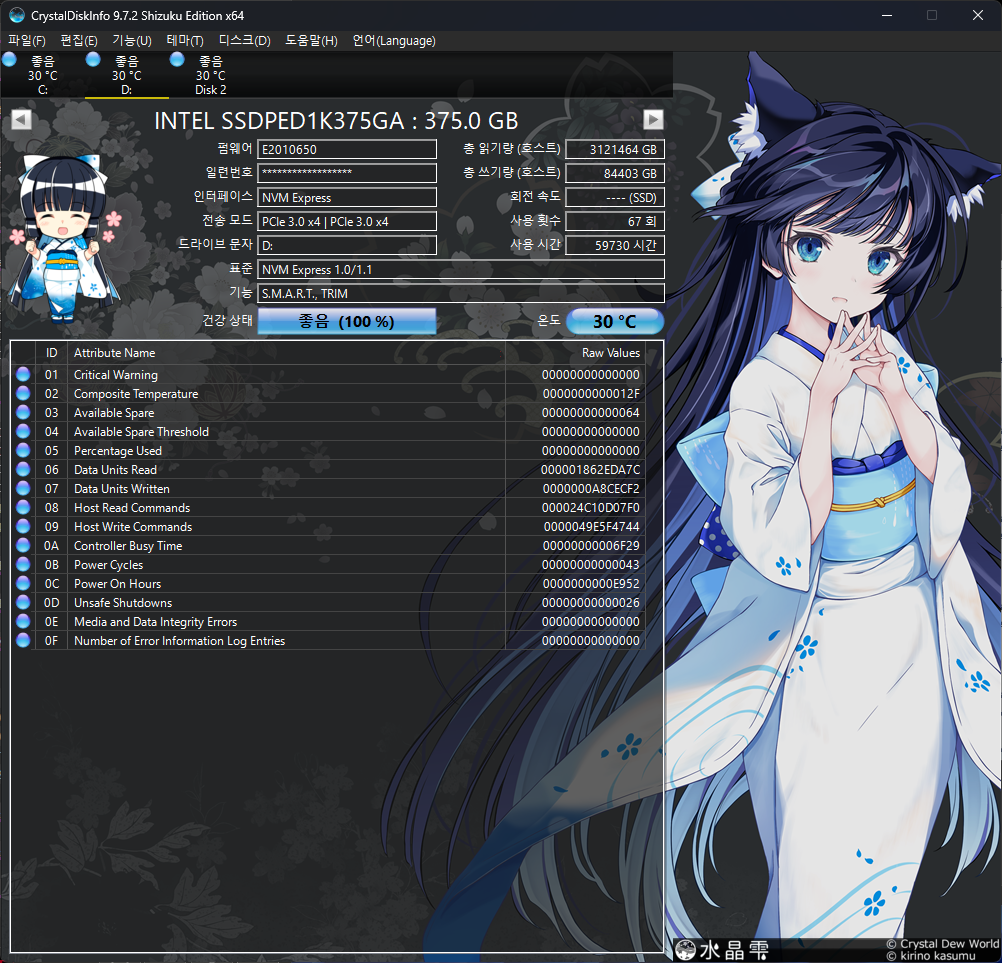Click the status orb for Critical Warning

click(x=24, y=375)
